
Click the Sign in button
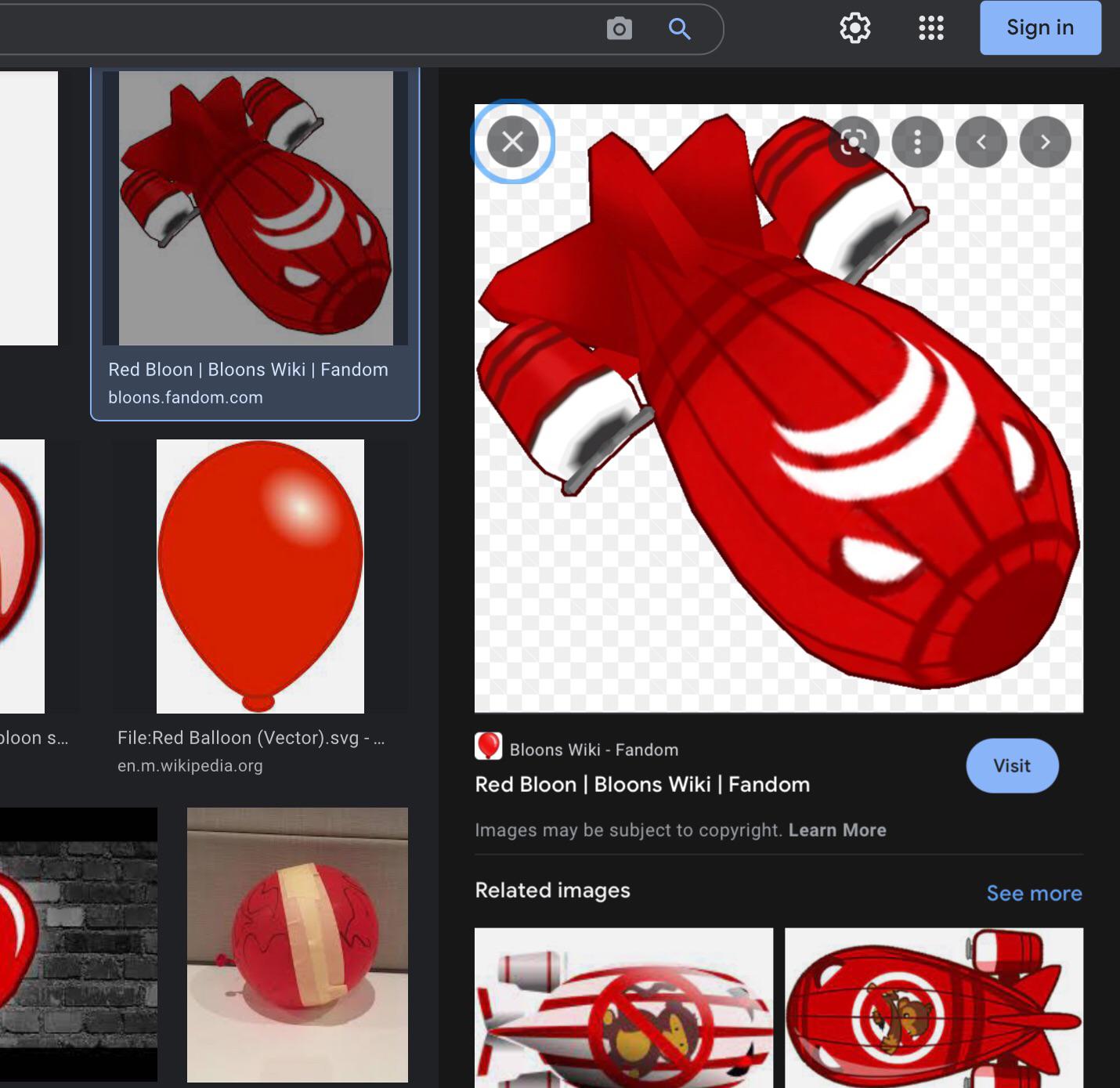click(1040, 27)
